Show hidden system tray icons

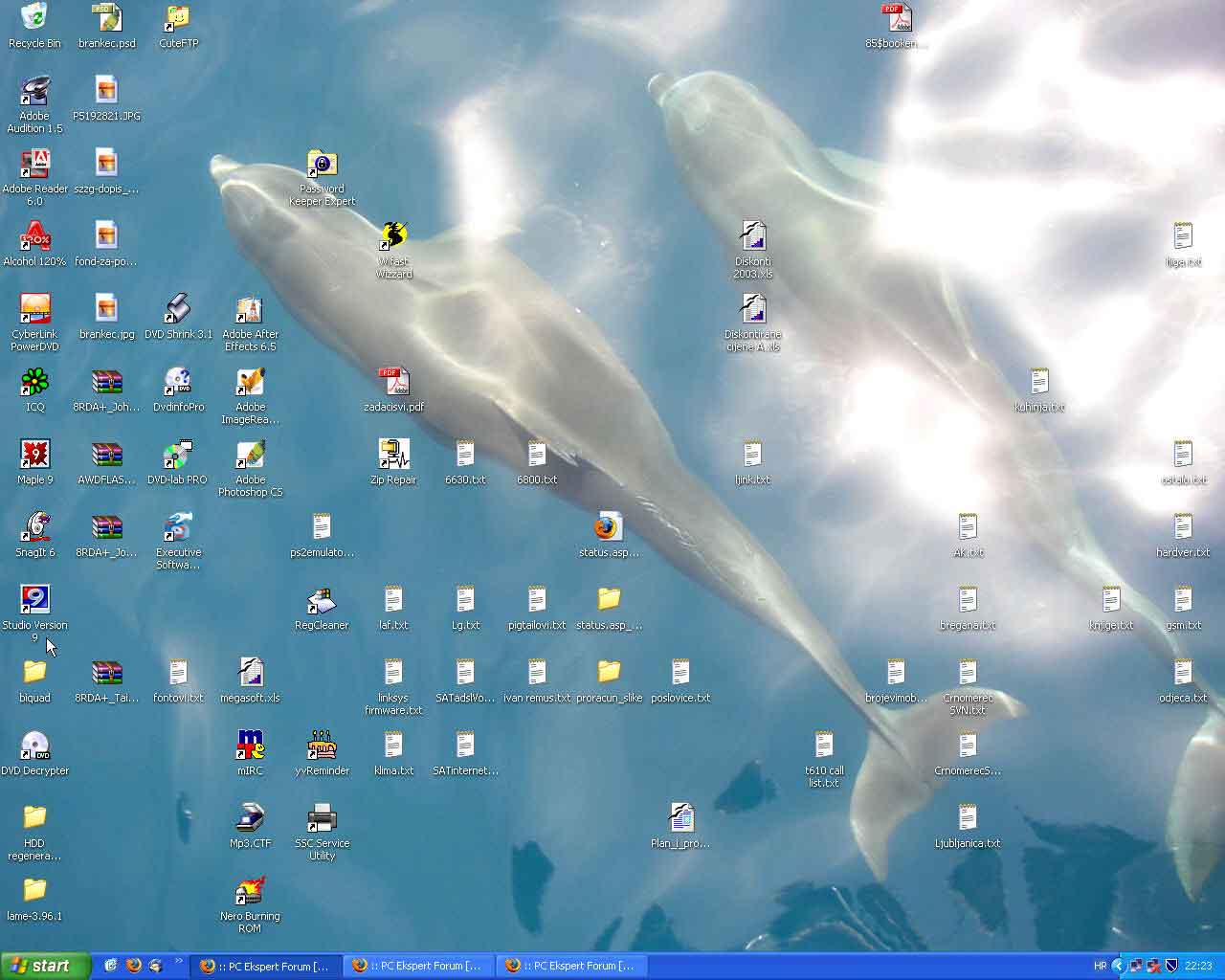[1118, 966]
